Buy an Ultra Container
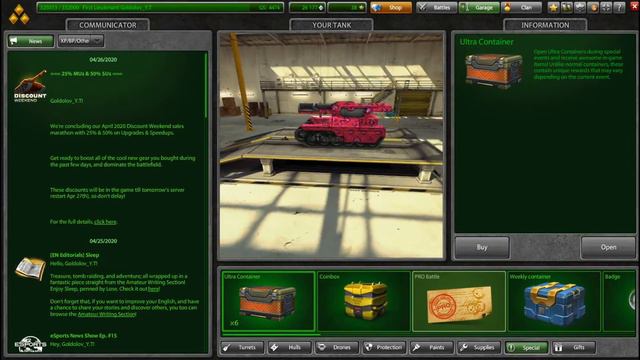640x360 pixels. tap(482, 247)
